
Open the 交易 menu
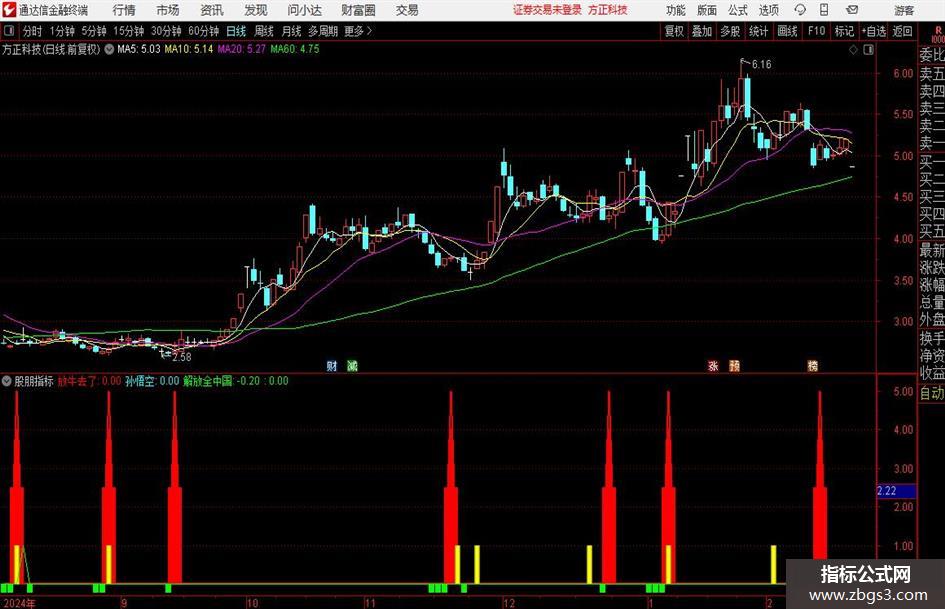[x=407, y=10]
